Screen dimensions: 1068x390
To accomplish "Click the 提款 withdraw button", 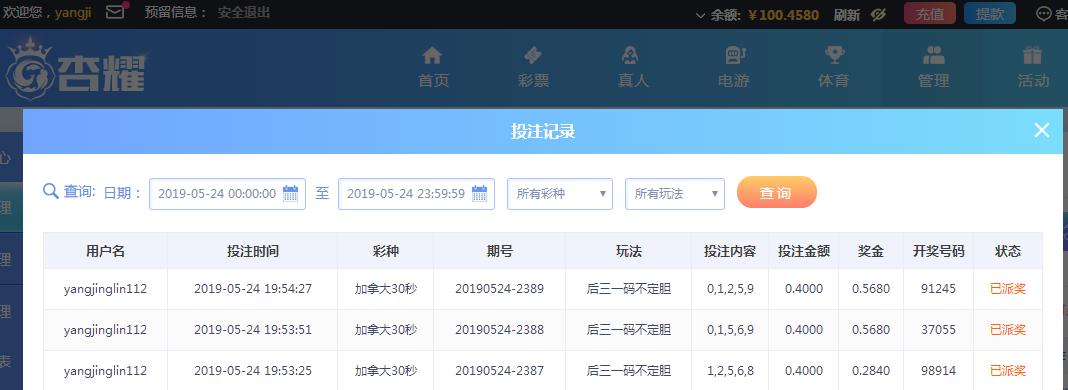I will tap(990, 14).
